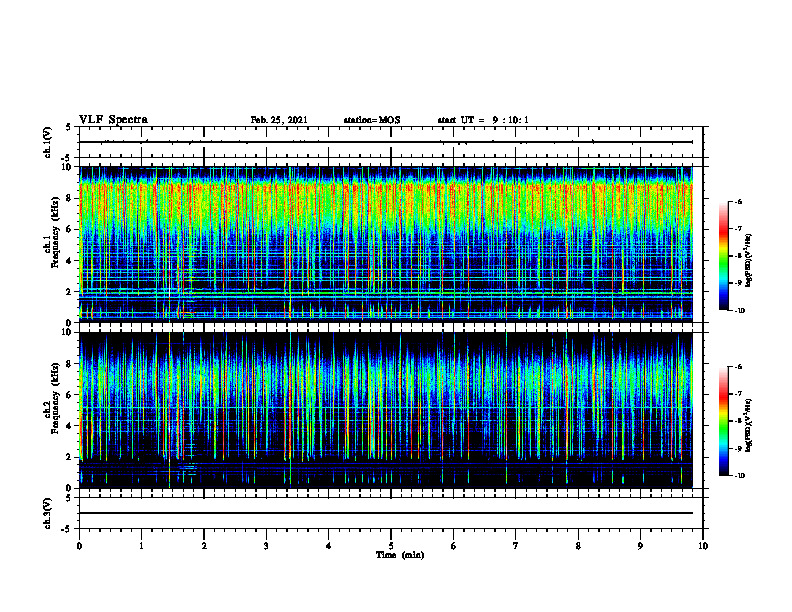Click the last time axis label "10"

click(703, 546)
